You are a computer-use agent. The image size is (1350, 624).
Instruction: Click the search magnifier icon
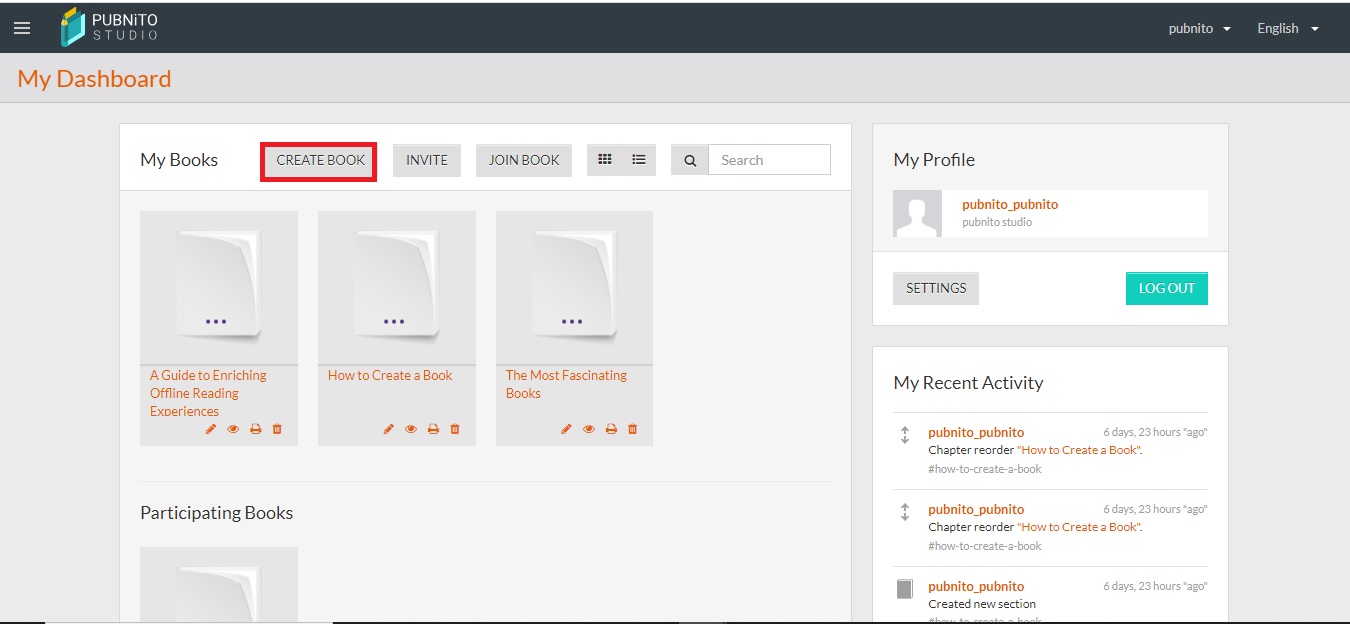coord(690,160)
